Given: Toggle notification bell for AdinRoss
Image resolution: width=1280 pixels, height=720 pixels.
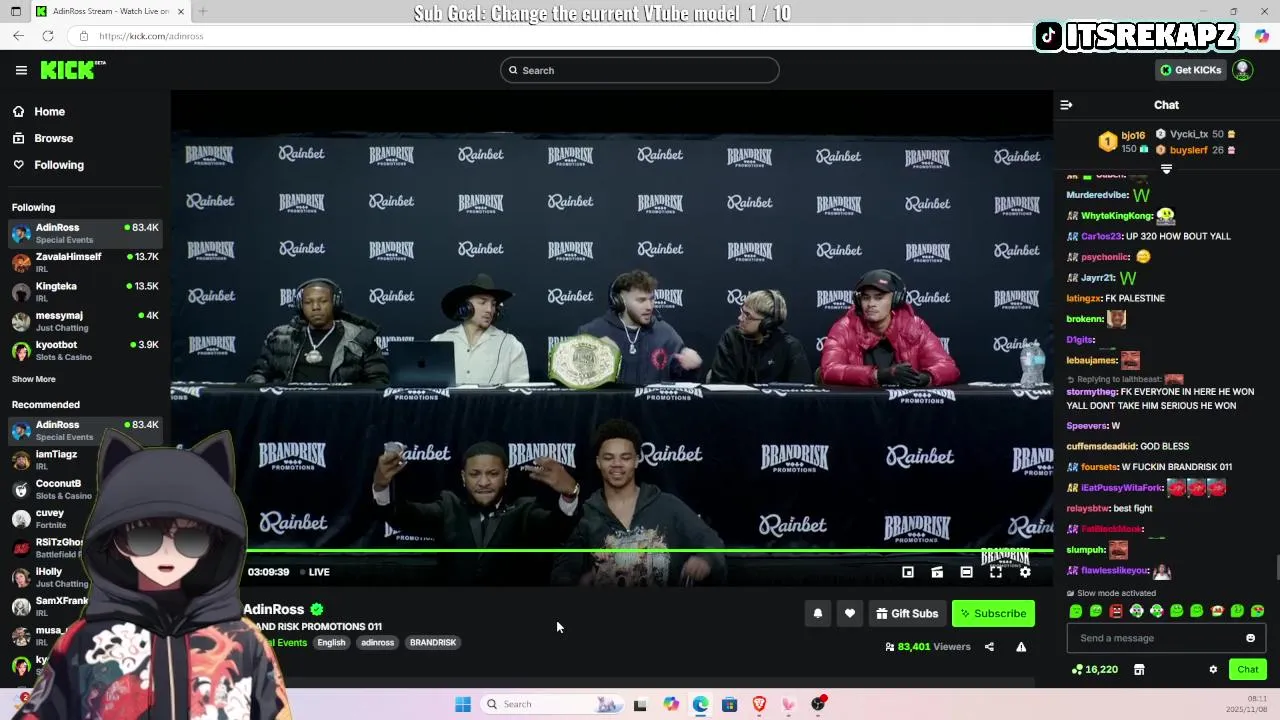Looking at the screenshot, I should (x=818, y=614).
